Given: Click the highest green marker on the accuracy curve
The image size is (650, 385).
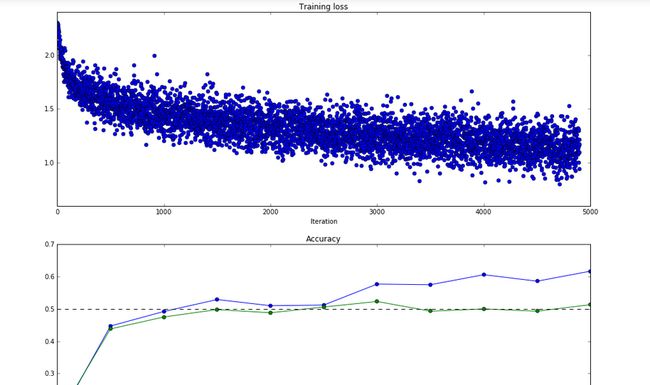Looking at the screenshot, I should (x=376, y=301).
